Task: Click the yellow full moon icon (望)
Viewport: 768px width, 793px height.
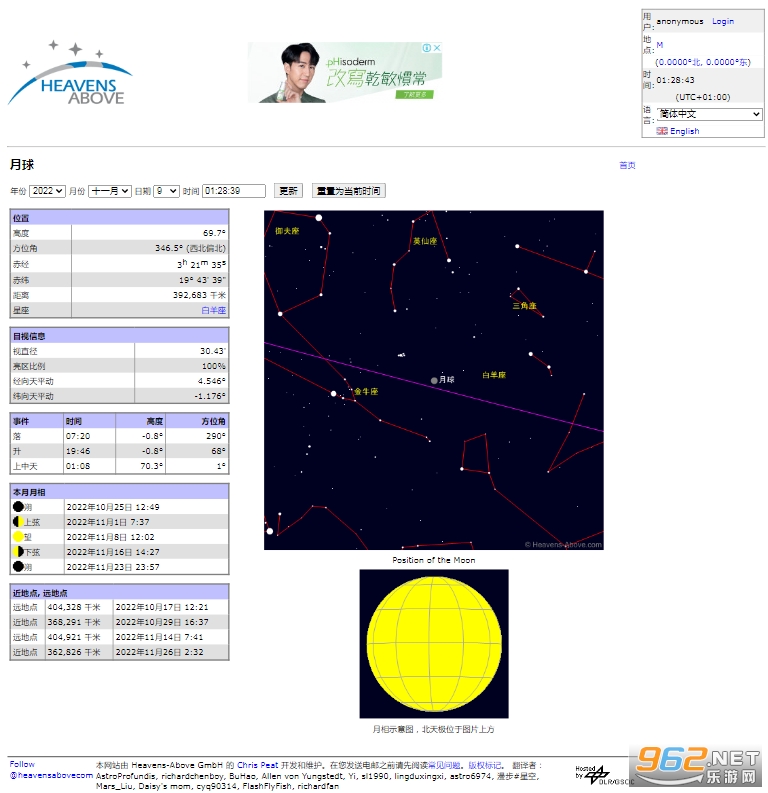Action: pyautogui.click(x=18, y=537)
